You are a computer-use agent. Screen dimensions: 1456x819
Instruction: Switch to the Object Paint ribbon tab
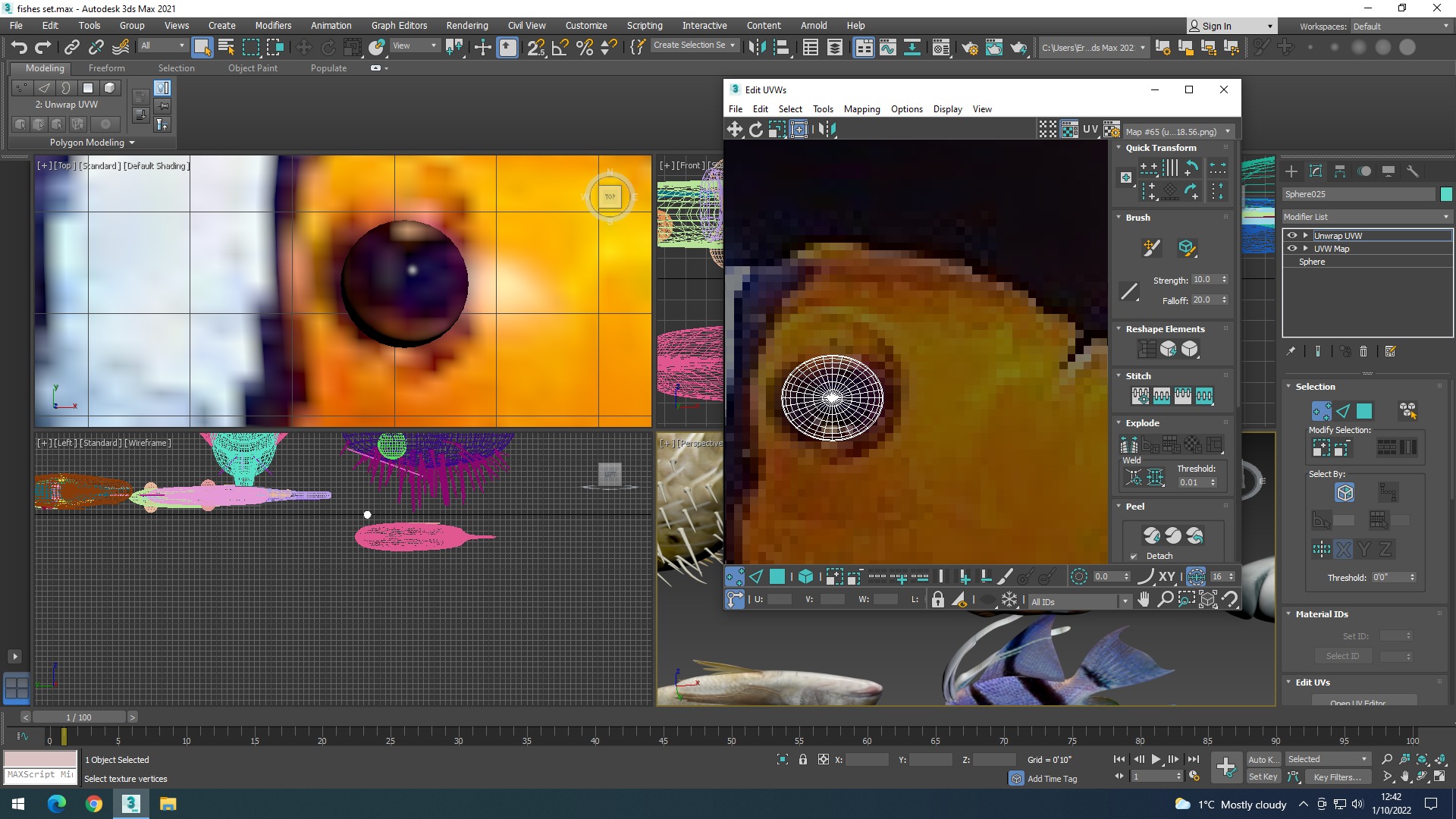click(253, 68)
